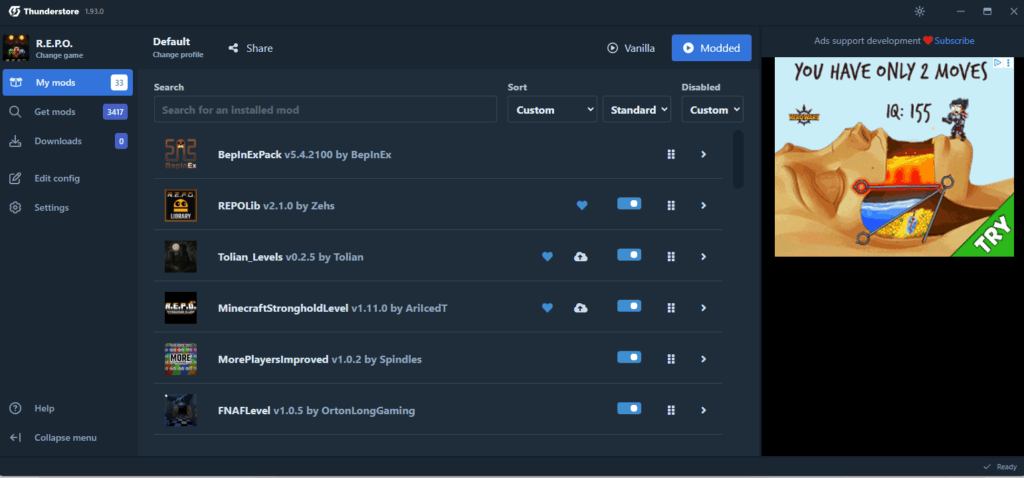Open Edit config in the sidebar
1024x478 pixels.
pyautogui.click(x=68, y=178)
